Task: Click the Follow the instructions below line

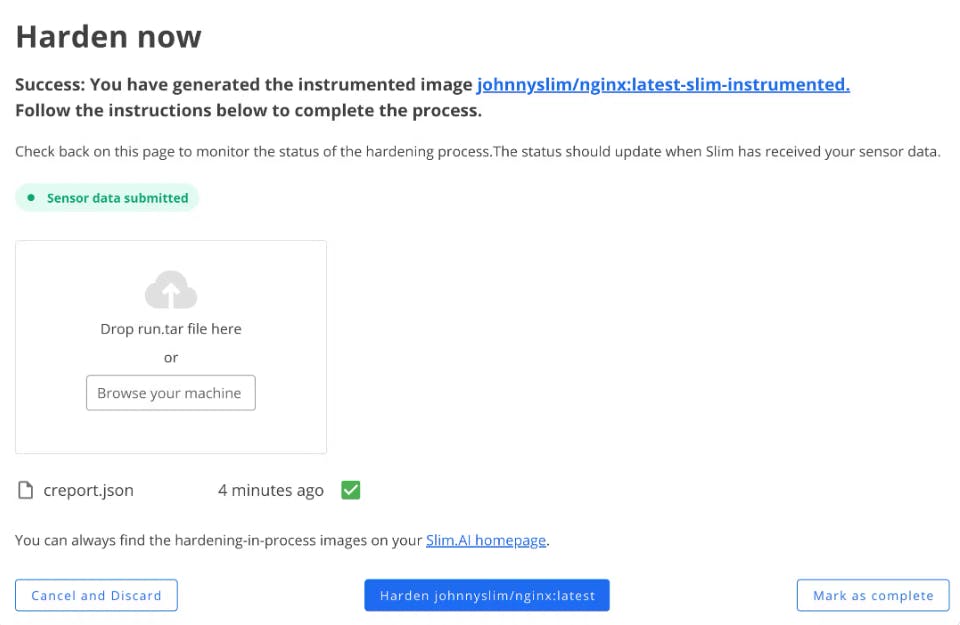Action: pos(249,111)
